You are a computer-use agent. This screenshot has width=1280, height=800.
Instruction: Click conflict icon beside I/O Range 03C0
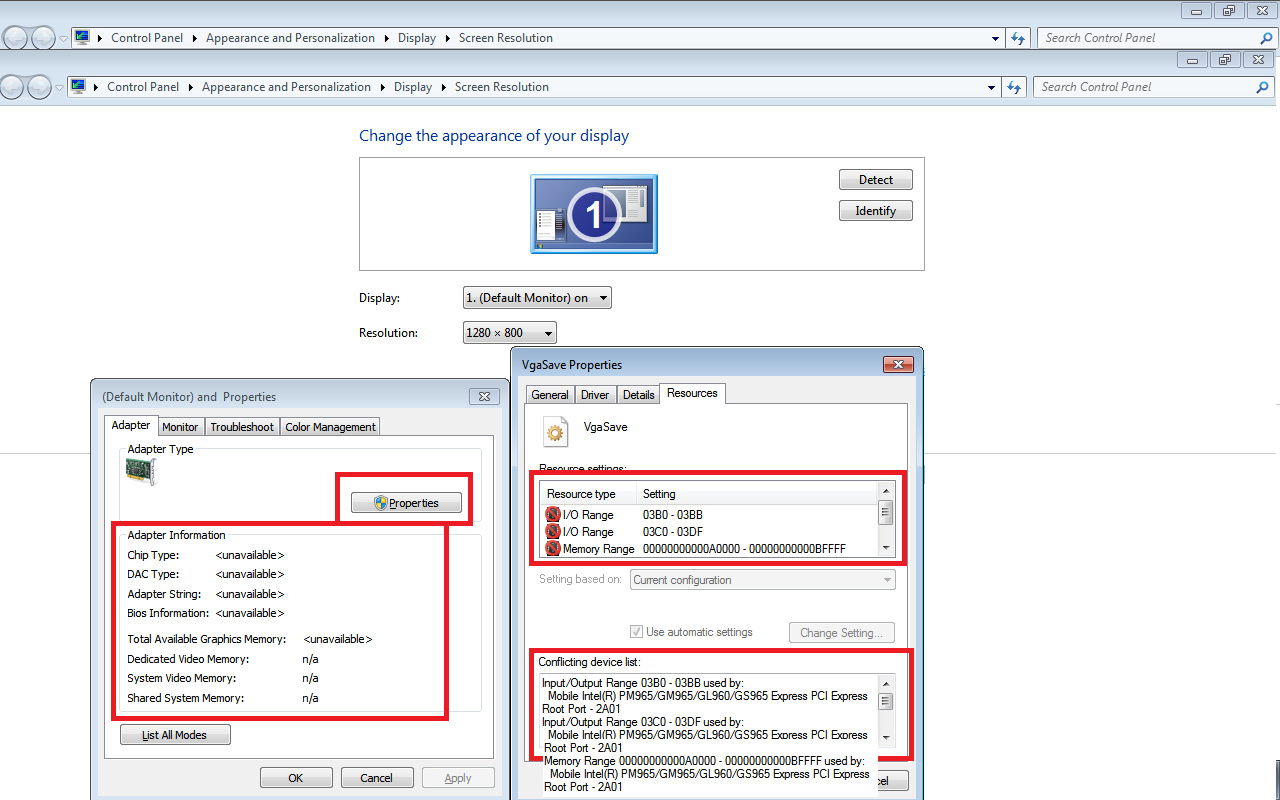553,532
